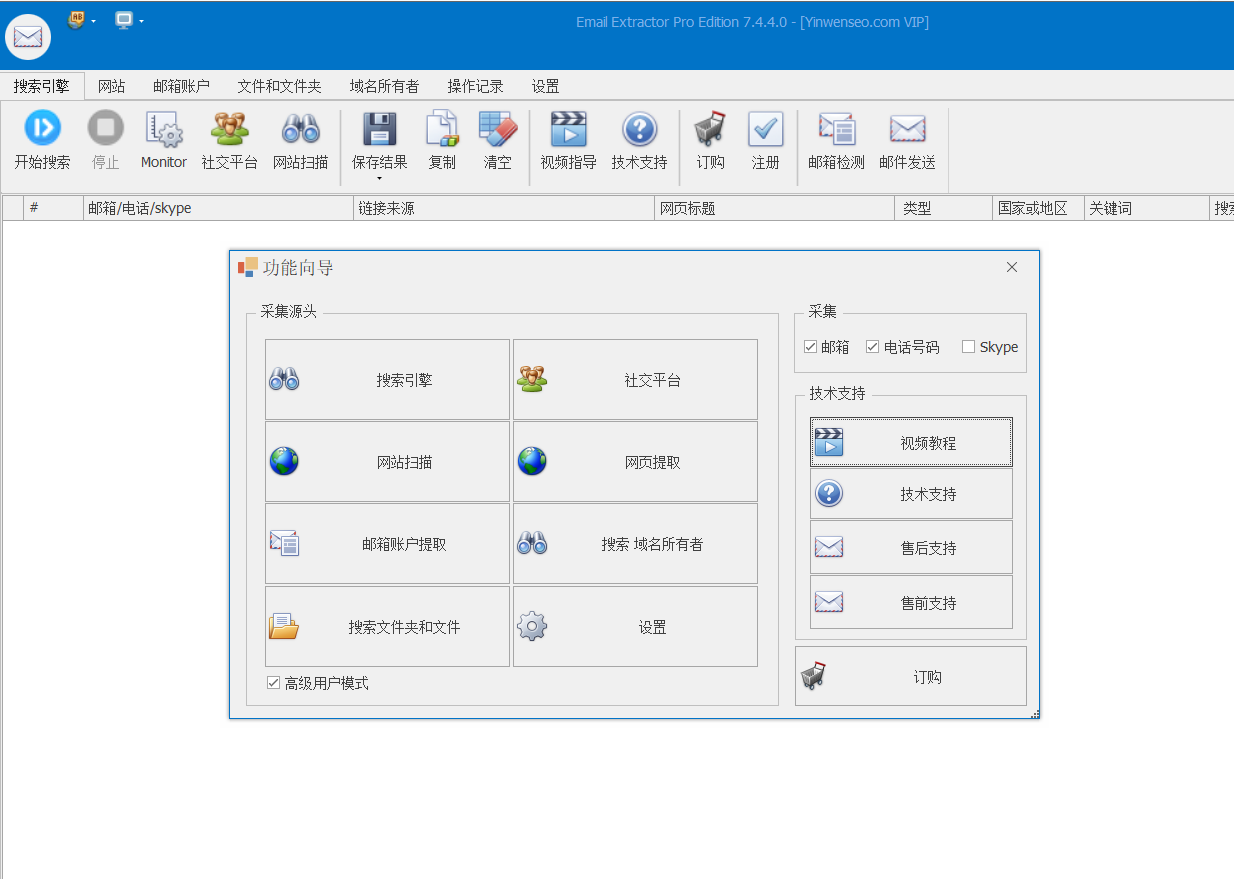Switch to the 邮箱账户 tab
Image resolution: width=1234 pixels, height=879 pixels.
[x=181, y=87]
